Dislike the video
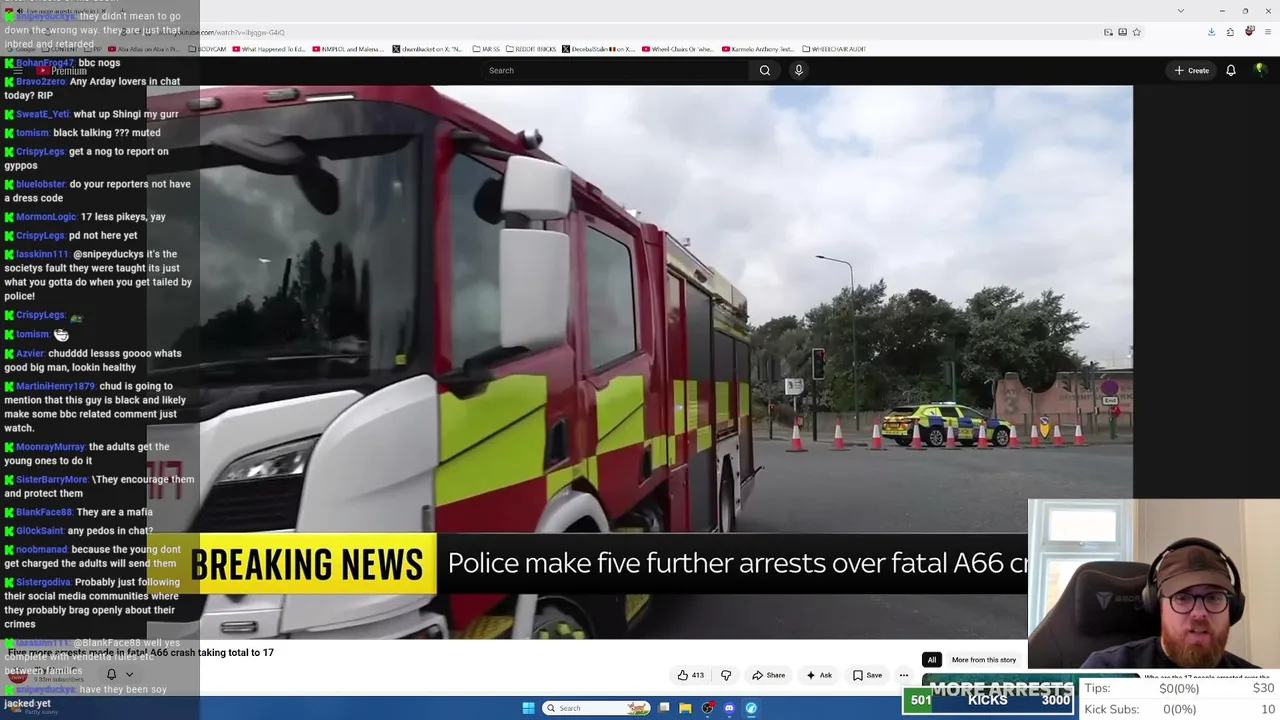Screen dimensions: 1280x720 [x=726, y=675]
